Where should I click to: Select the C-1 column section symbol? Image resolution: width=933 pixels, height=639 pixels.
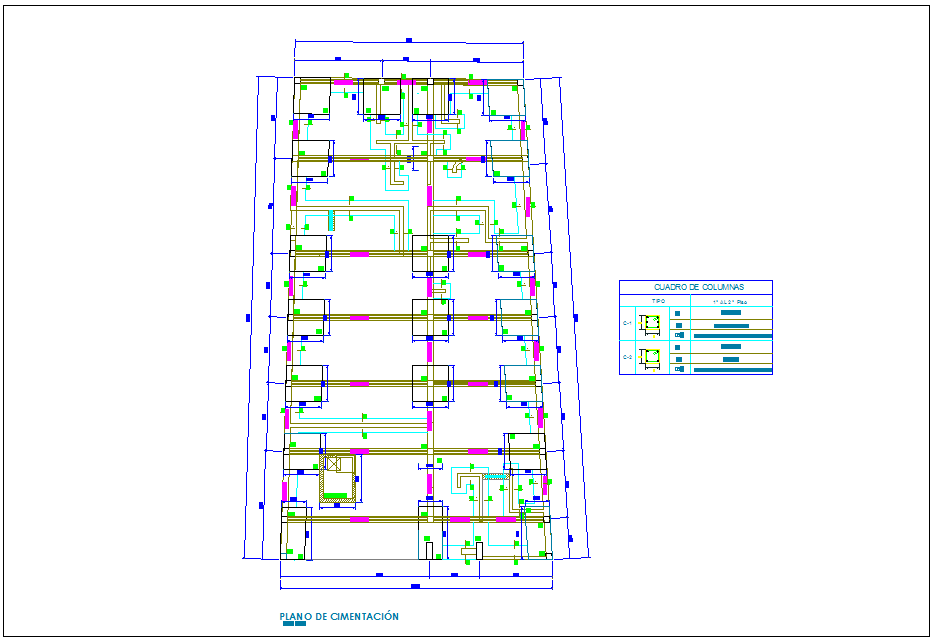pos(652,322)
